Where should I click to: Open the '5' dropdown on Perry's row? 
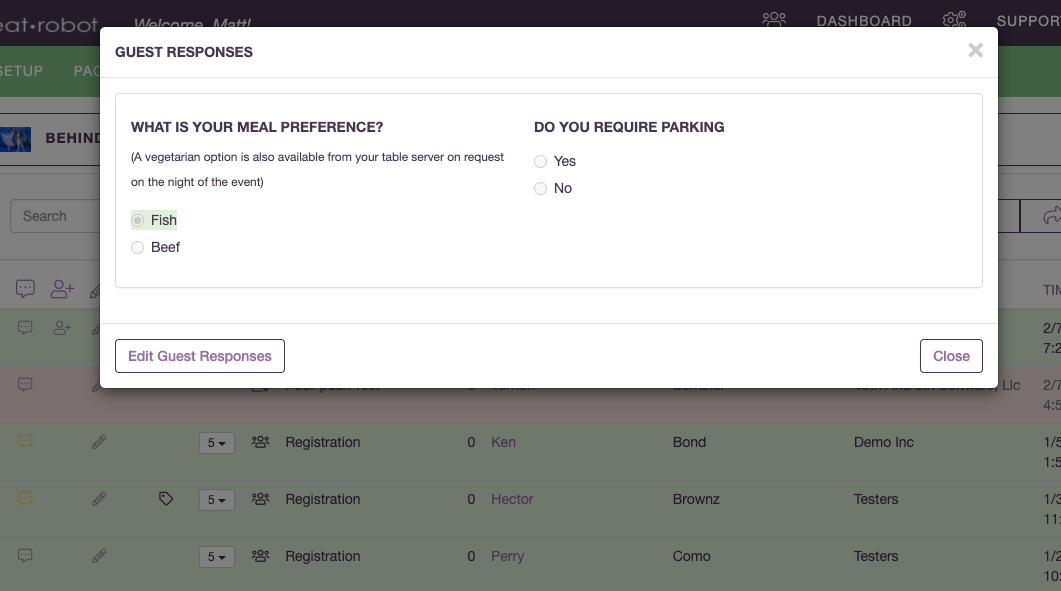(x=216, y=556)
